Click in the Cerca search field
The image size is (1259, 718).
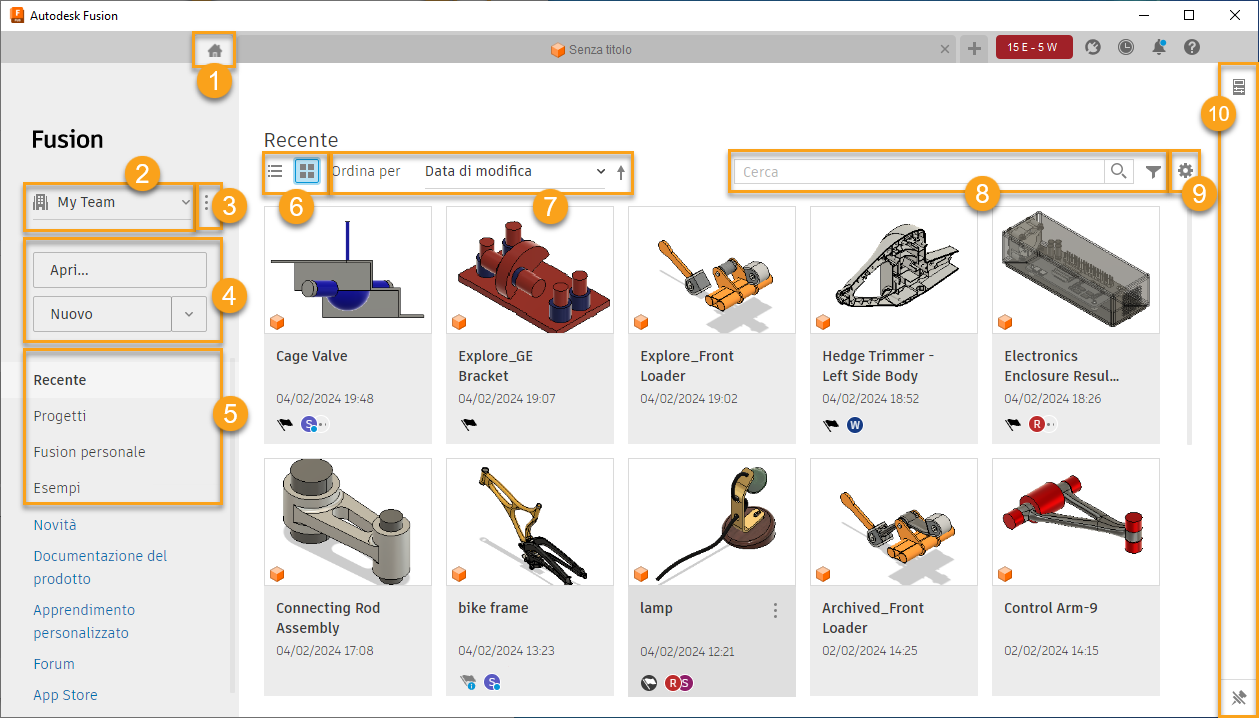click(x=920, y=172)
